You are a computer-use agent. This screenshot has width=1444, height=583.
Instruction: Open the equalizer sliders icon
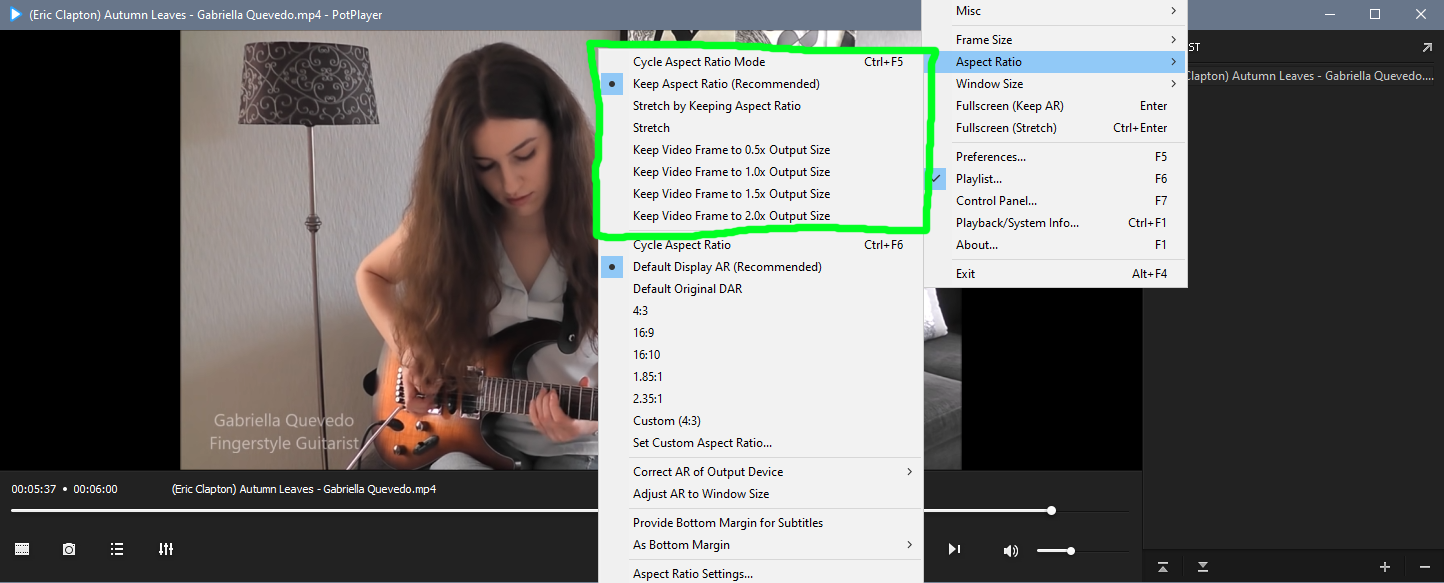pos(166,549)
